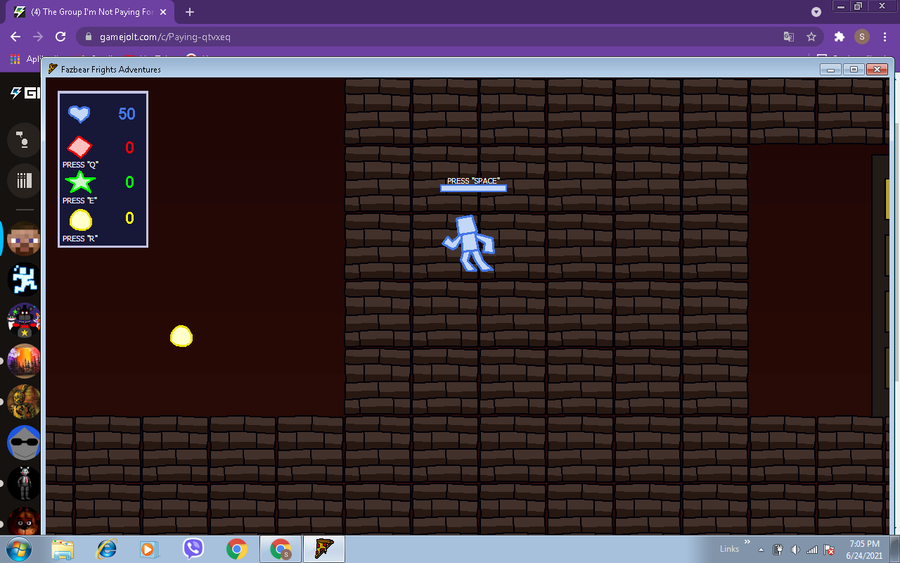Go forward in browser history
The width and height of the screenshot is (900, 563).
click(x=38, y=37)
